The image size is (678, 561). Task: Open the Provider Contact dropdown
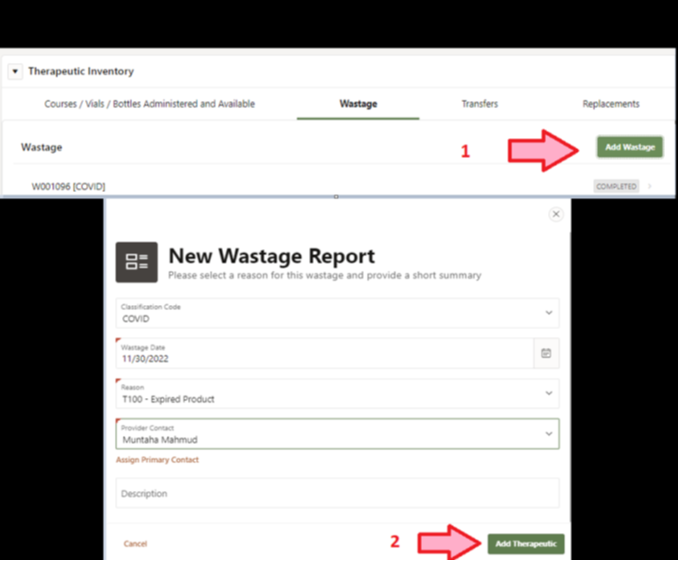tap(337, 434)
